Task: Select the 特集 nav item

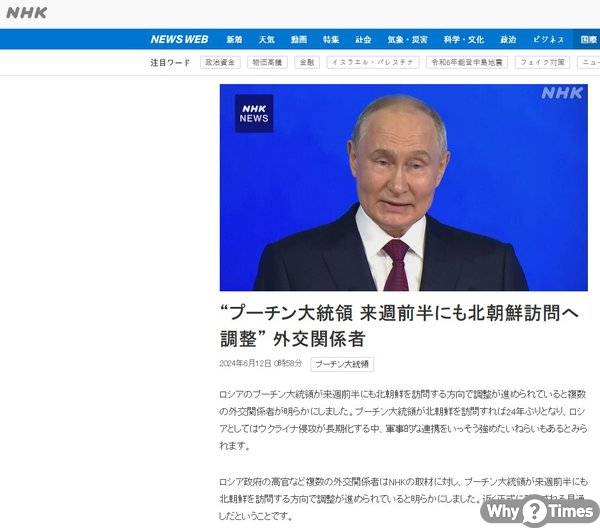Action: pyautogui.click(x=331, y=39)
